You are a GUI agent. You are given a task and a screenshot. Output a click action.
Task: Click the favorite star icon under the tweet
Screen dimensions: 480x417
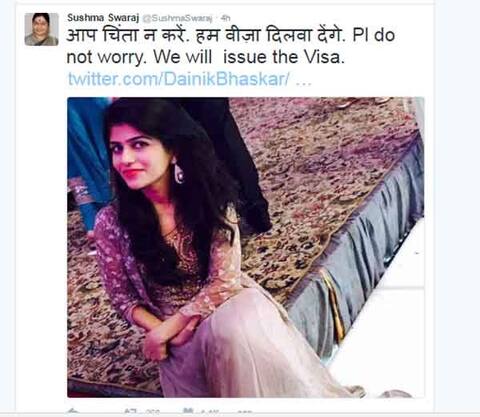[189, 410]
